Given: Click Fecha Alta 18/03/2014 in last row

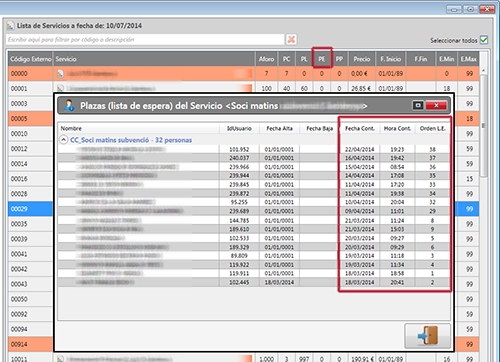Looking at the screenshot, I should click(x=279, y=282).
